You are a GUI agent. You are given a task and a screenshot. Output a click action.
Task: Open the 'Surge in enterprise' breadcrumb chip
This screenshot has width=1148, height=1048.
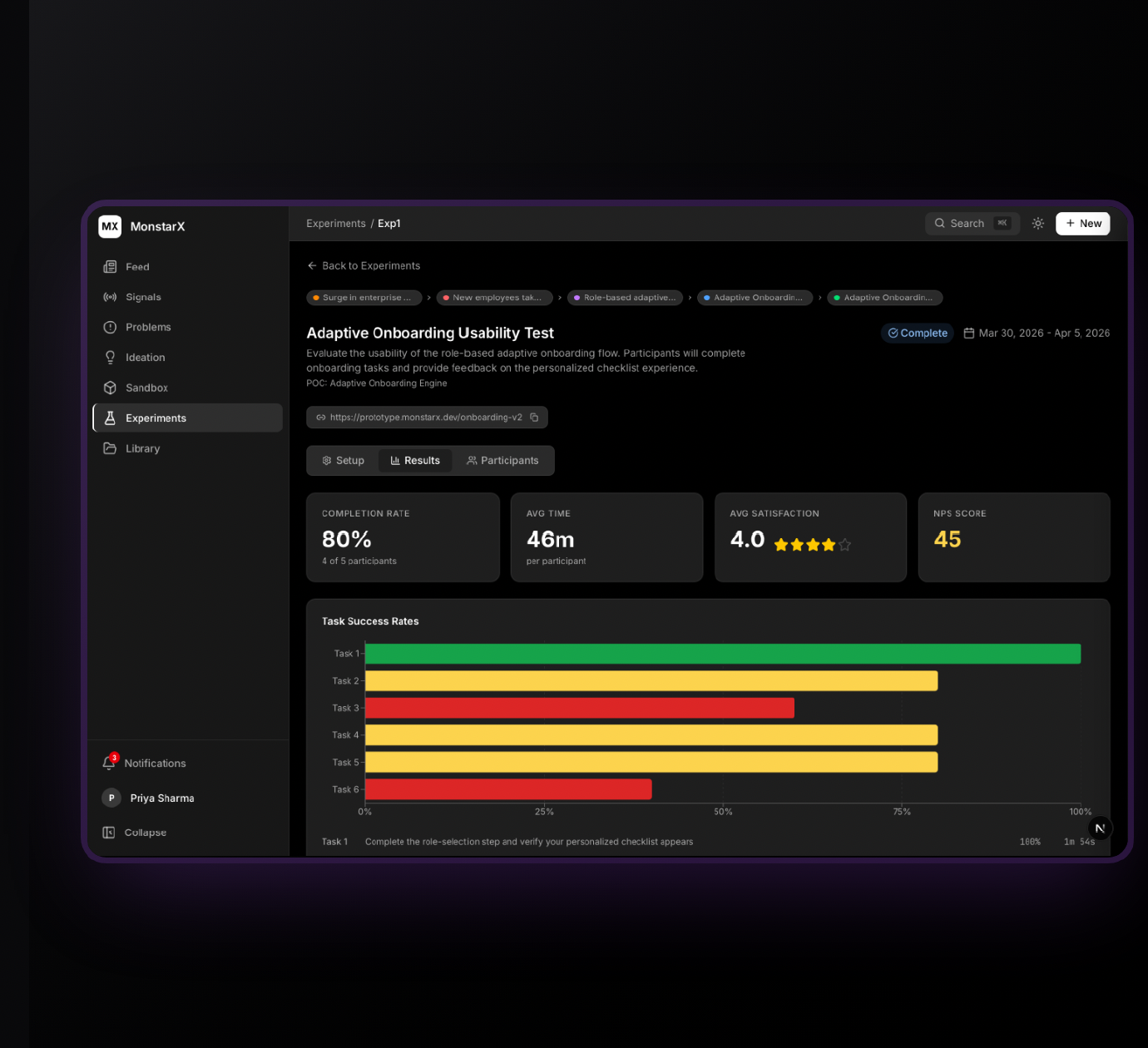(x=364, y=298)
